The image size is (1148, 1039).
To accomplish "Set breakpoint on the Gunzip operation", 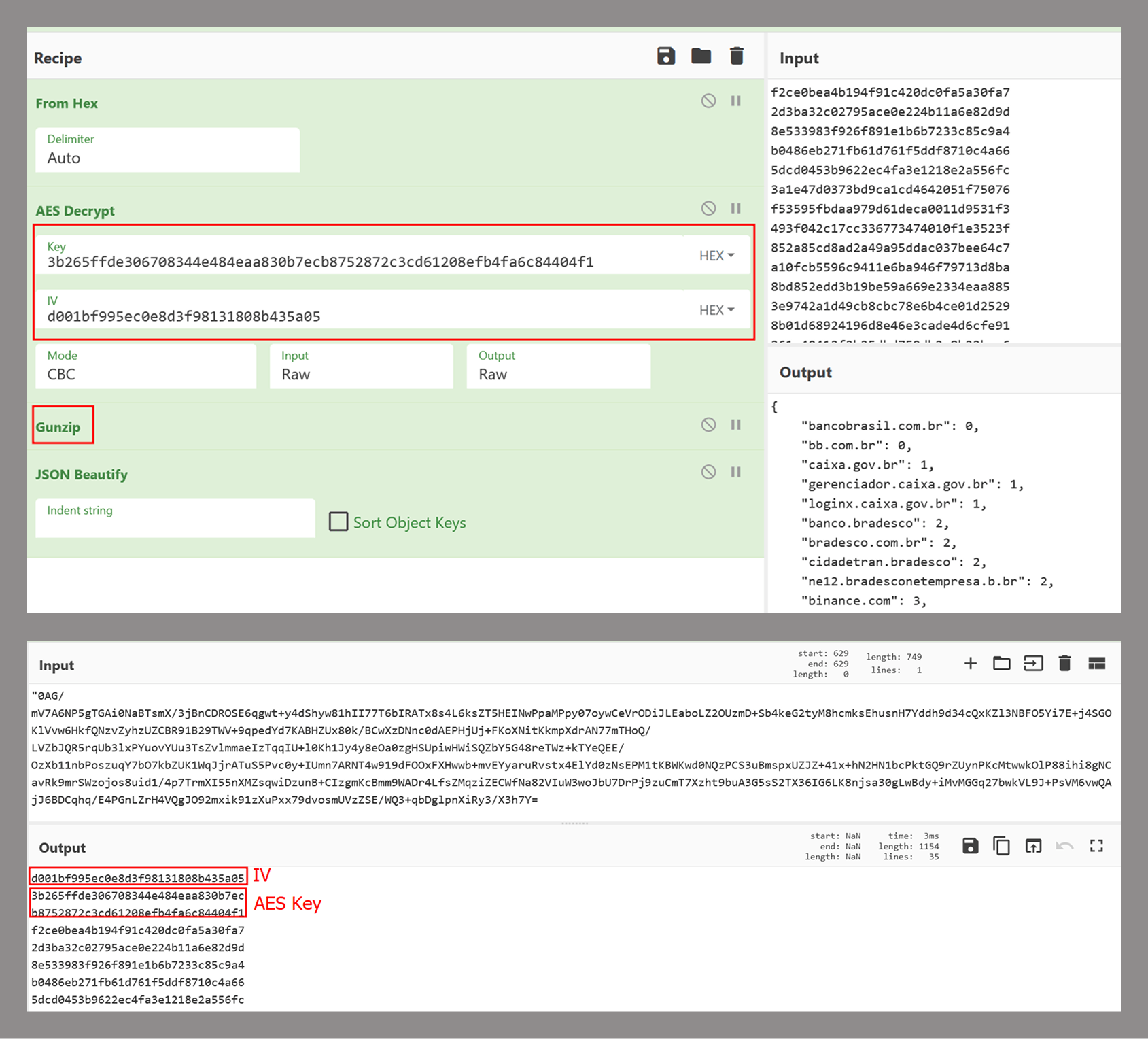I will click(x=735, y=425).
